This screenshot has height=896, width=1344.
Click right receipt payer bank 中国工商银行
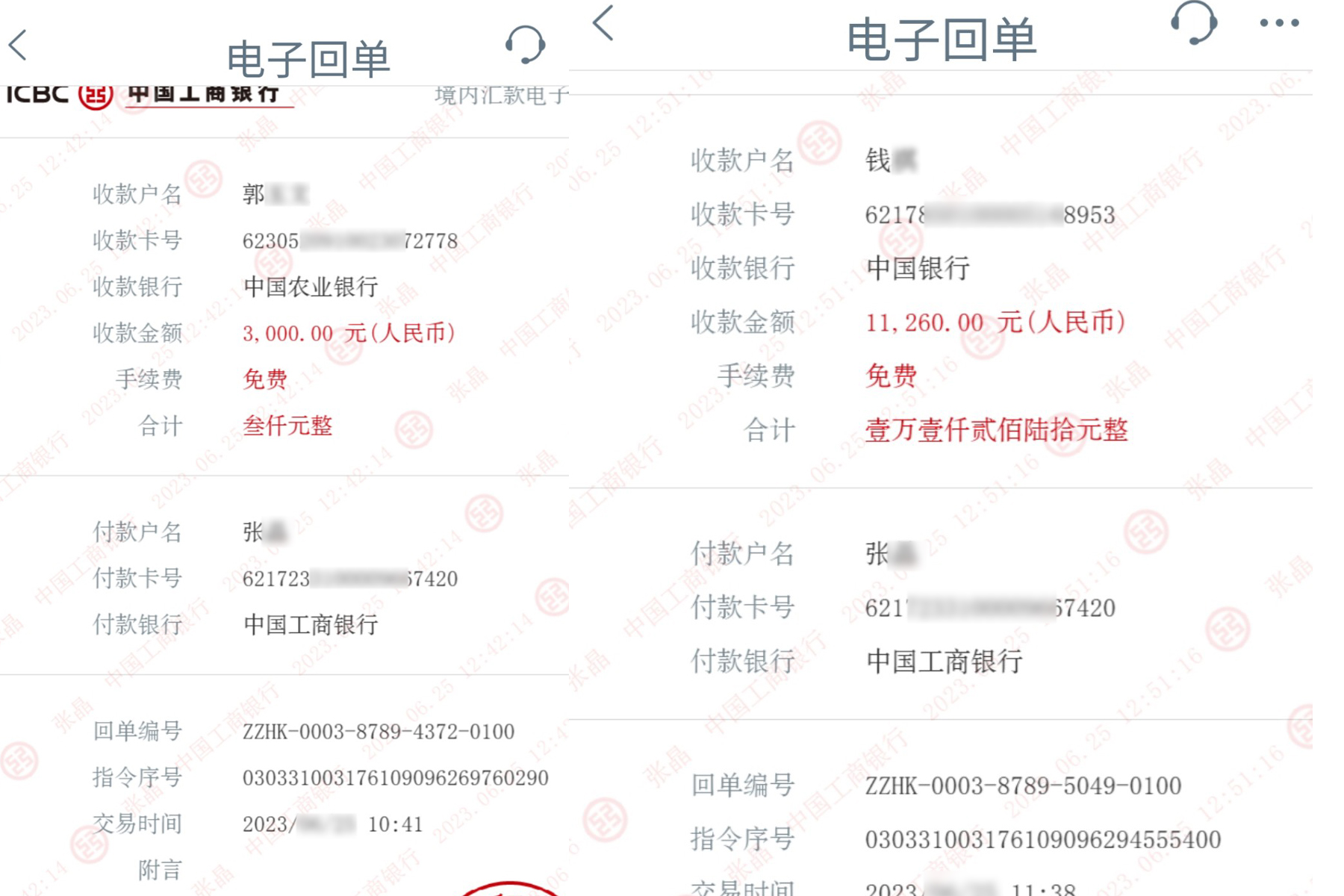[944, 662]
